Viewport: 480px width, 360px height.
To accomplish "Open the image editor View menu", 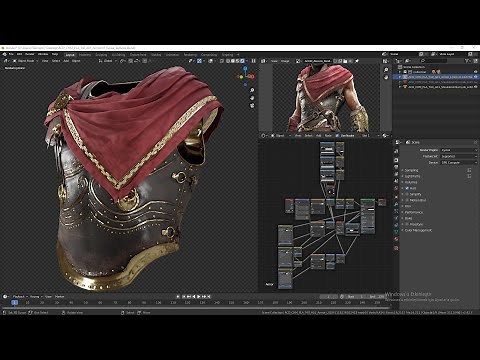I will (274, 61).
